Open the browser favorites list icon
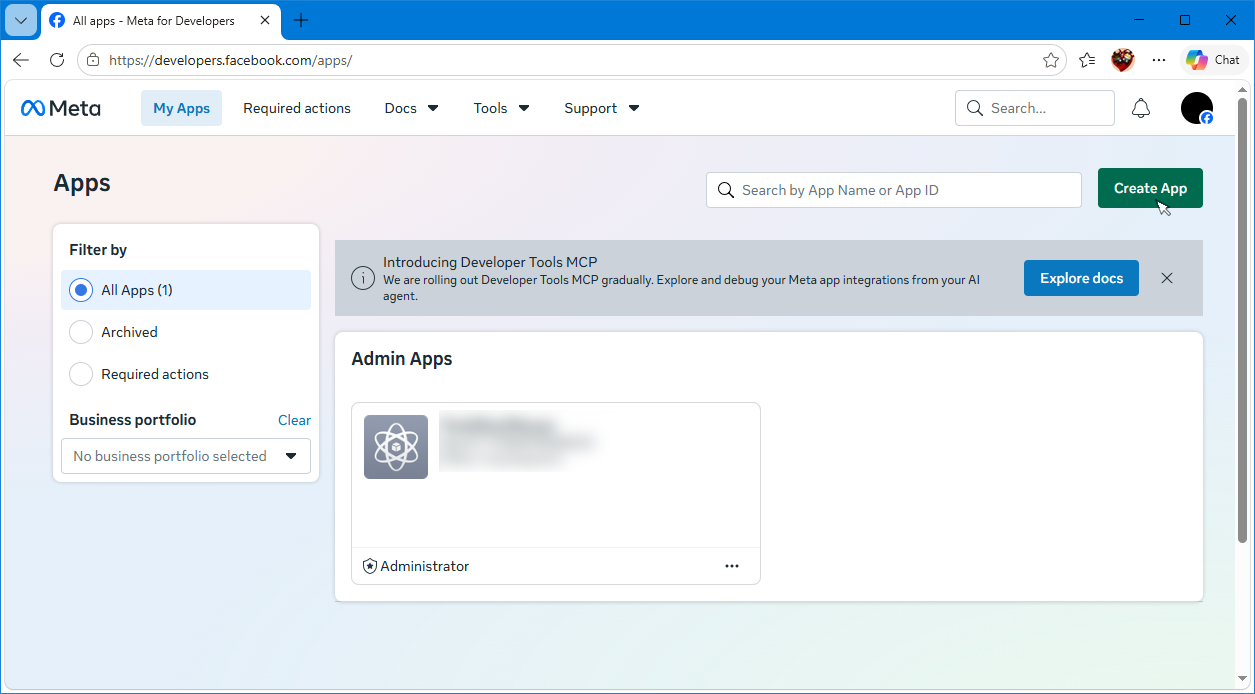Viewport: 1255px width, 694px height. (1087, 60)
